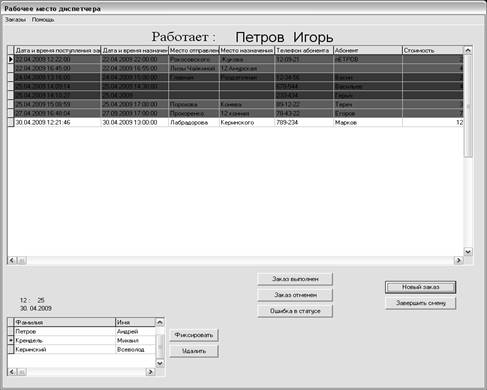Click the Удалить button
Screen dimensions: 487x390
pyautogui.click(x=194, y=351)
